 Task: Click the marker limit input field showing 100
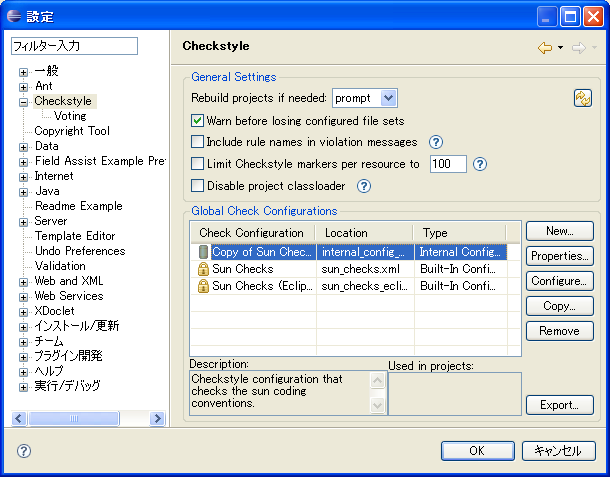click(x=447, y=164)
